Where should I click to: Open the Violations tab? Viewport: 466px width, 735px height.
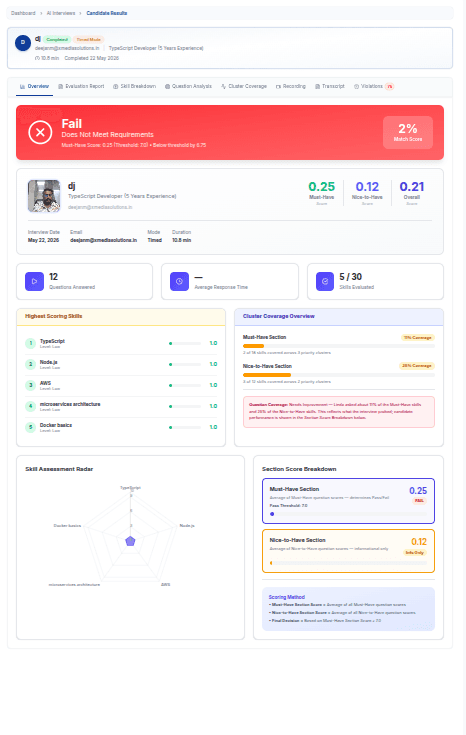click(x=374, y=86)
